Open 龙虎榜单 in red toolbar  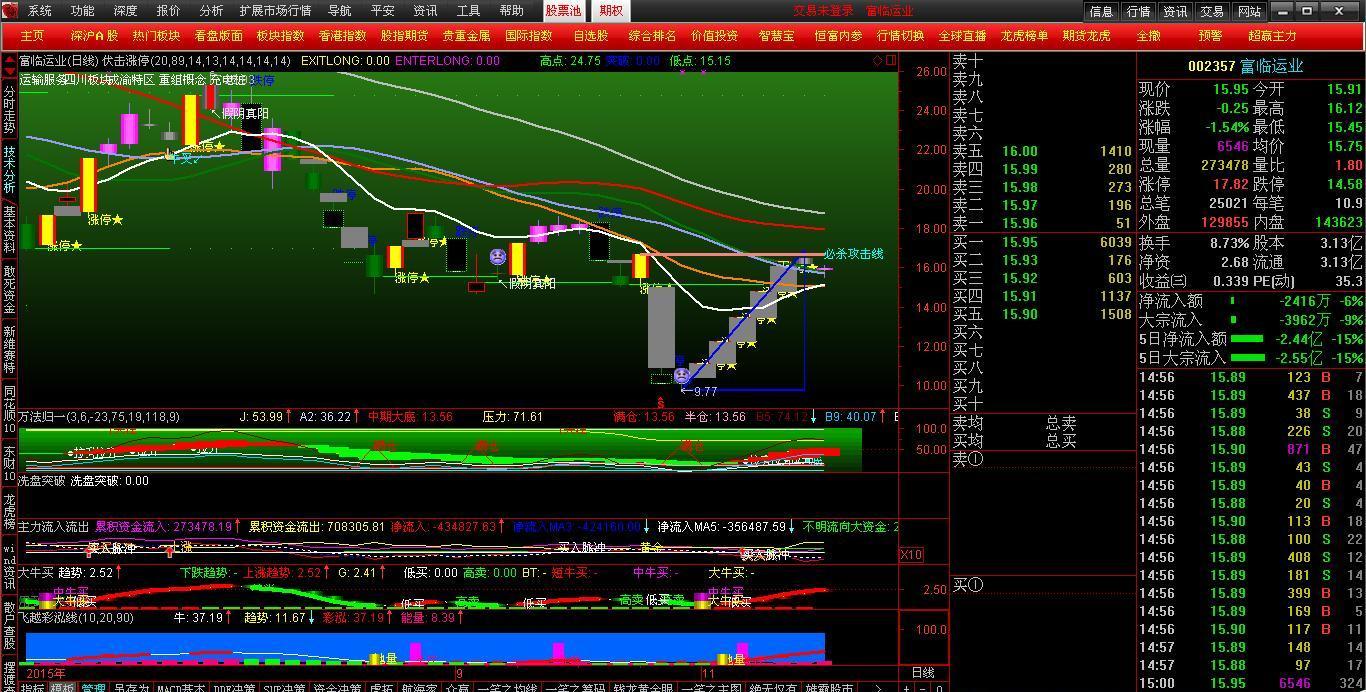1024,35
